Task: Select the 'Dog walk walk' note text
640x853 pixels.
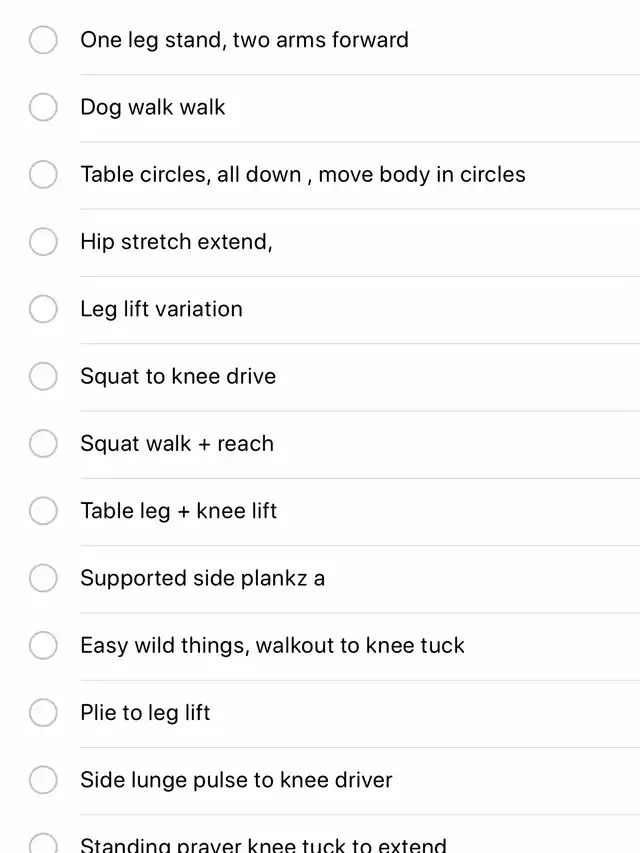Action: 152,107
